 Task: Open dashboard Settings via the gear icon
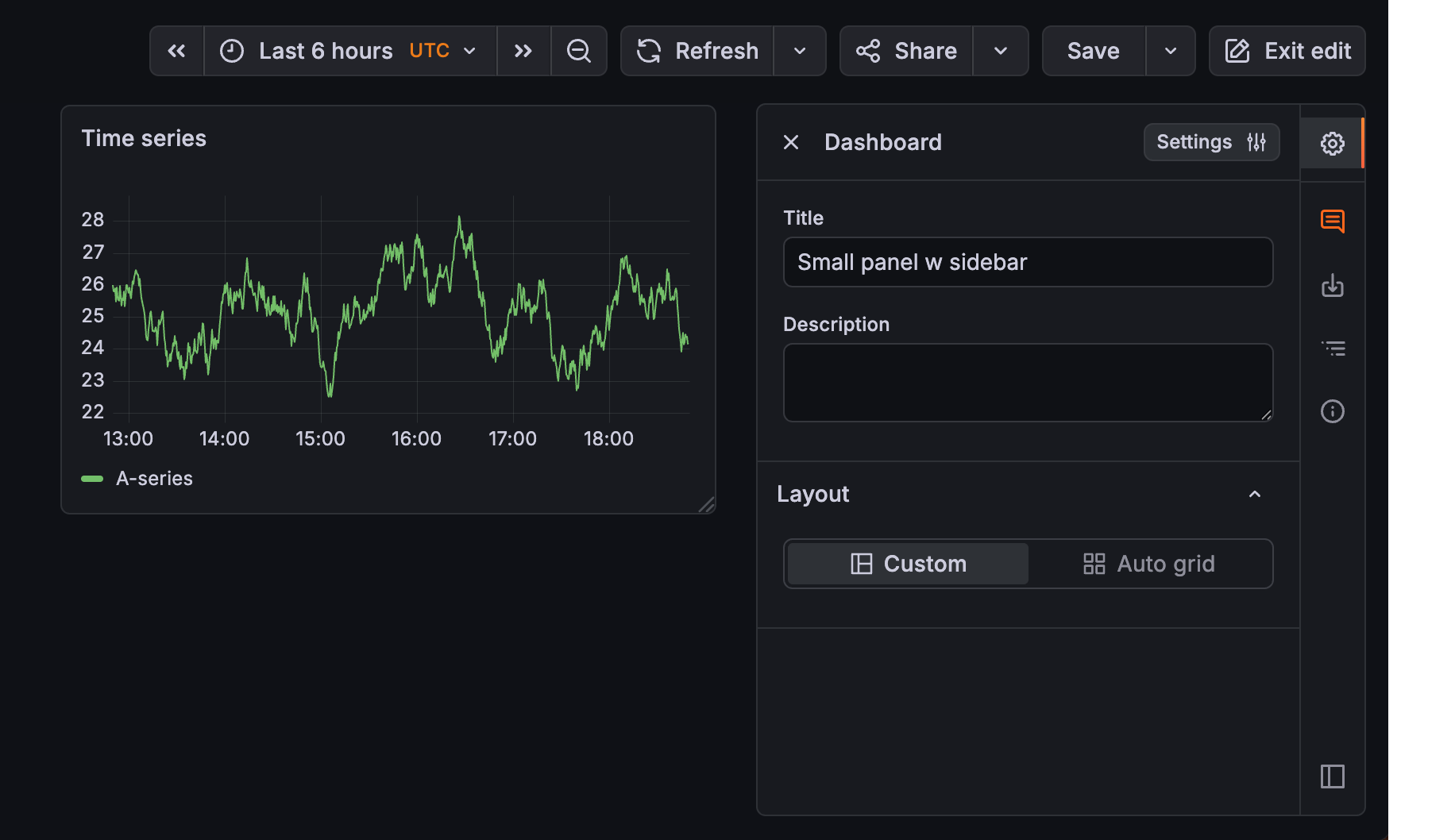coord(1333,143)
